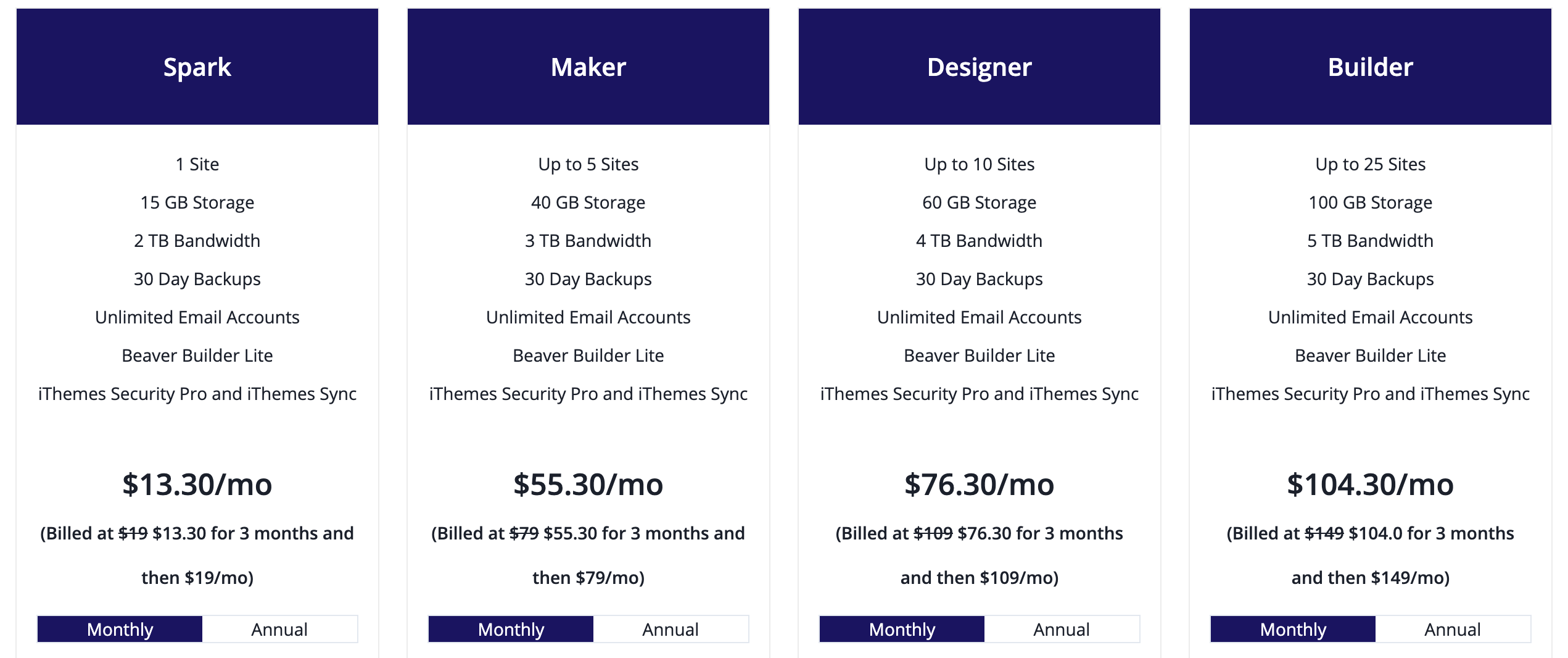Click the $104.30/mo Builder price
The height and width of the screenshot is (658, 1568).
(1371, 485)
